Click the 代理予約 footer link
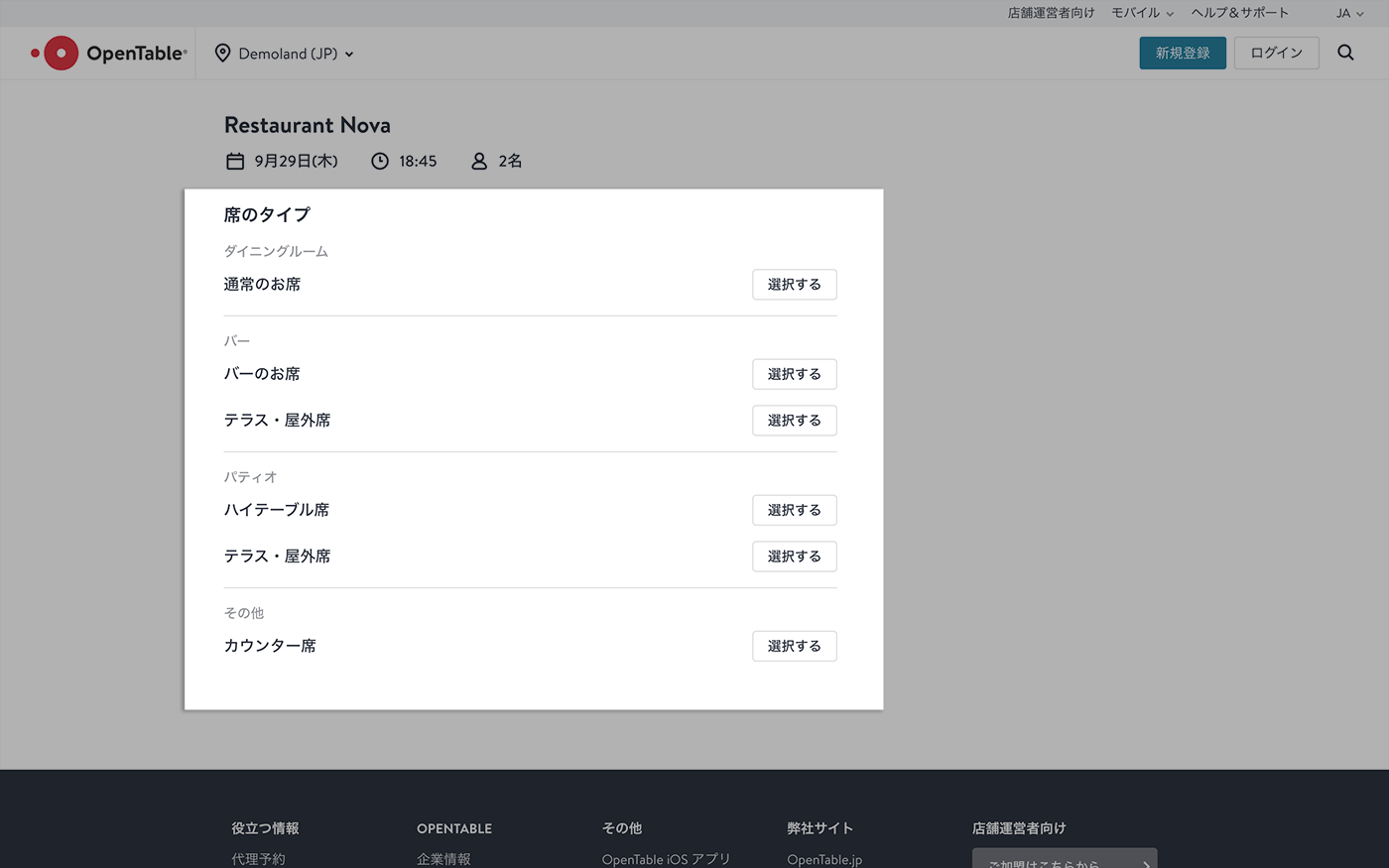The image size is (1389, 868). coord(258,859)
